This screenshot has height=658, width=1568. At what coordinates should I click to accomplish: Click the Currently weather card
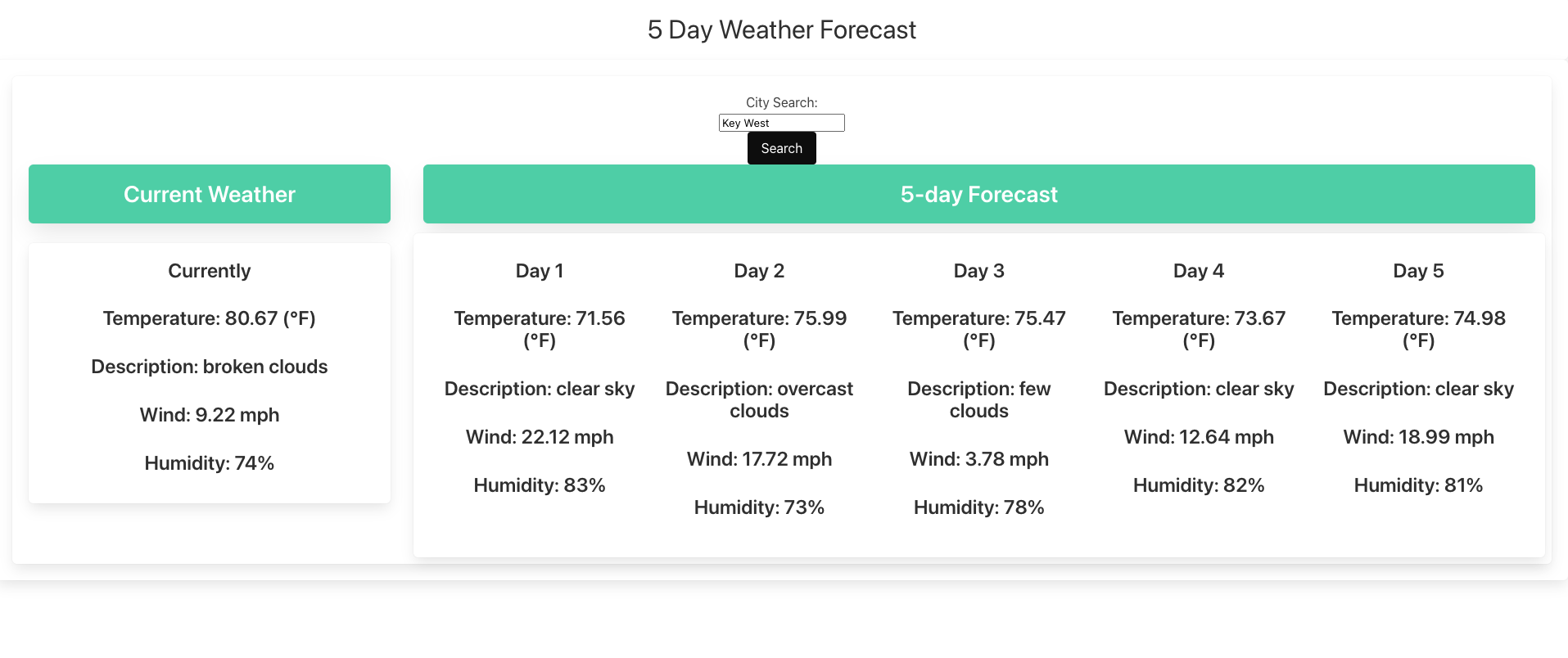pyautogui.click(x=209, y=372)
